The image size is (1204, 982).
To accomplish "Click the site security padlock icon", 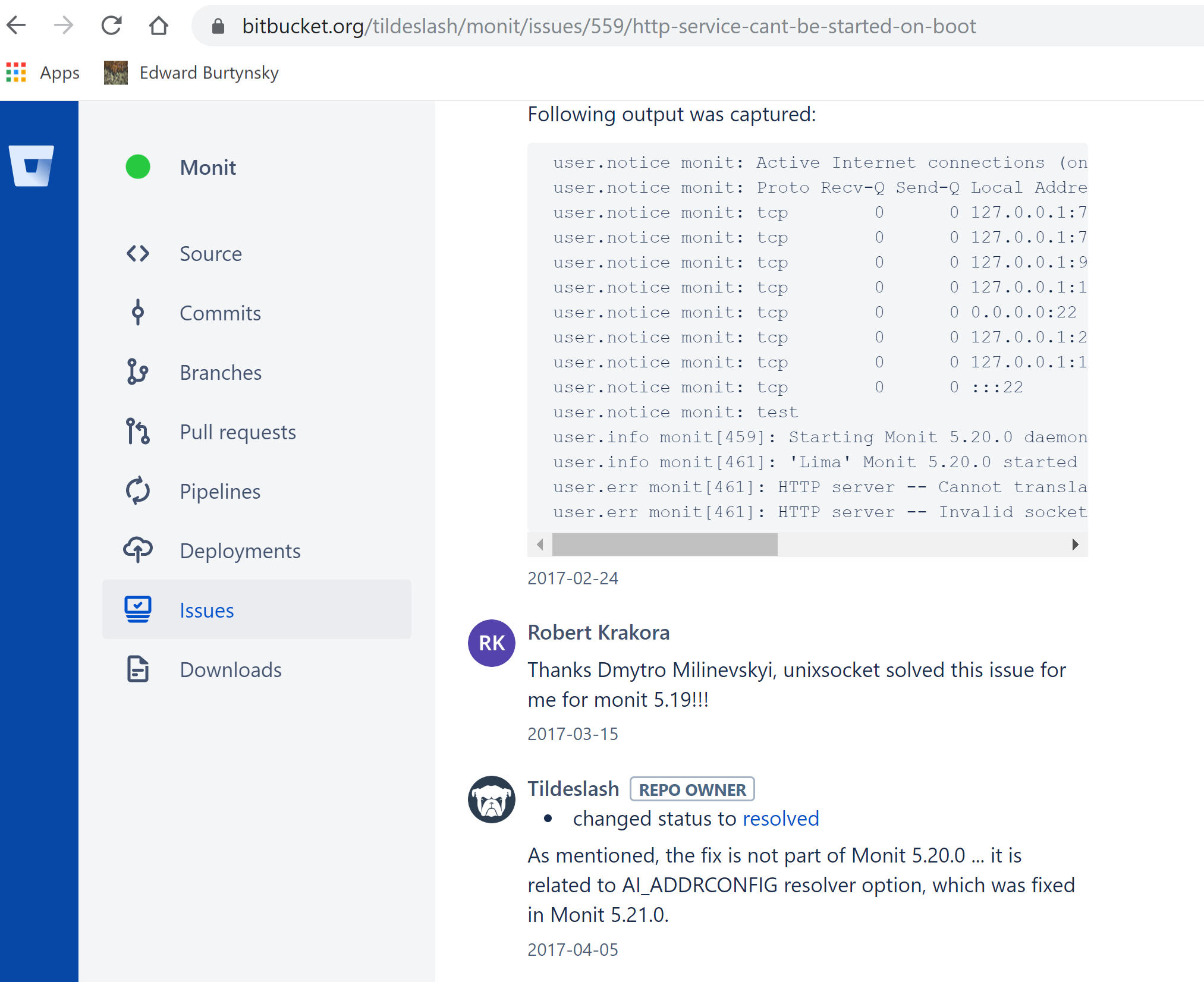I will [217, 26].
